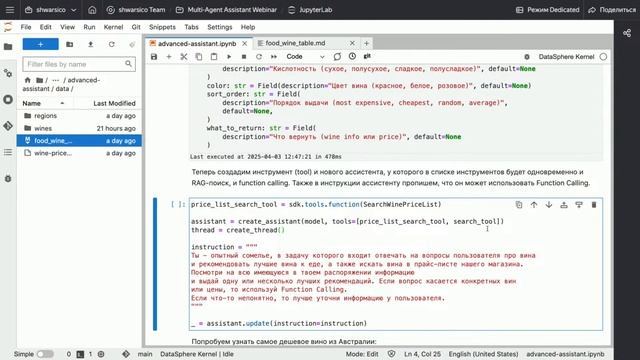This screenshot has height=360, width=640.
Task: Insert a cell below via toolbar plus
Action: click(x=169, y=57)
